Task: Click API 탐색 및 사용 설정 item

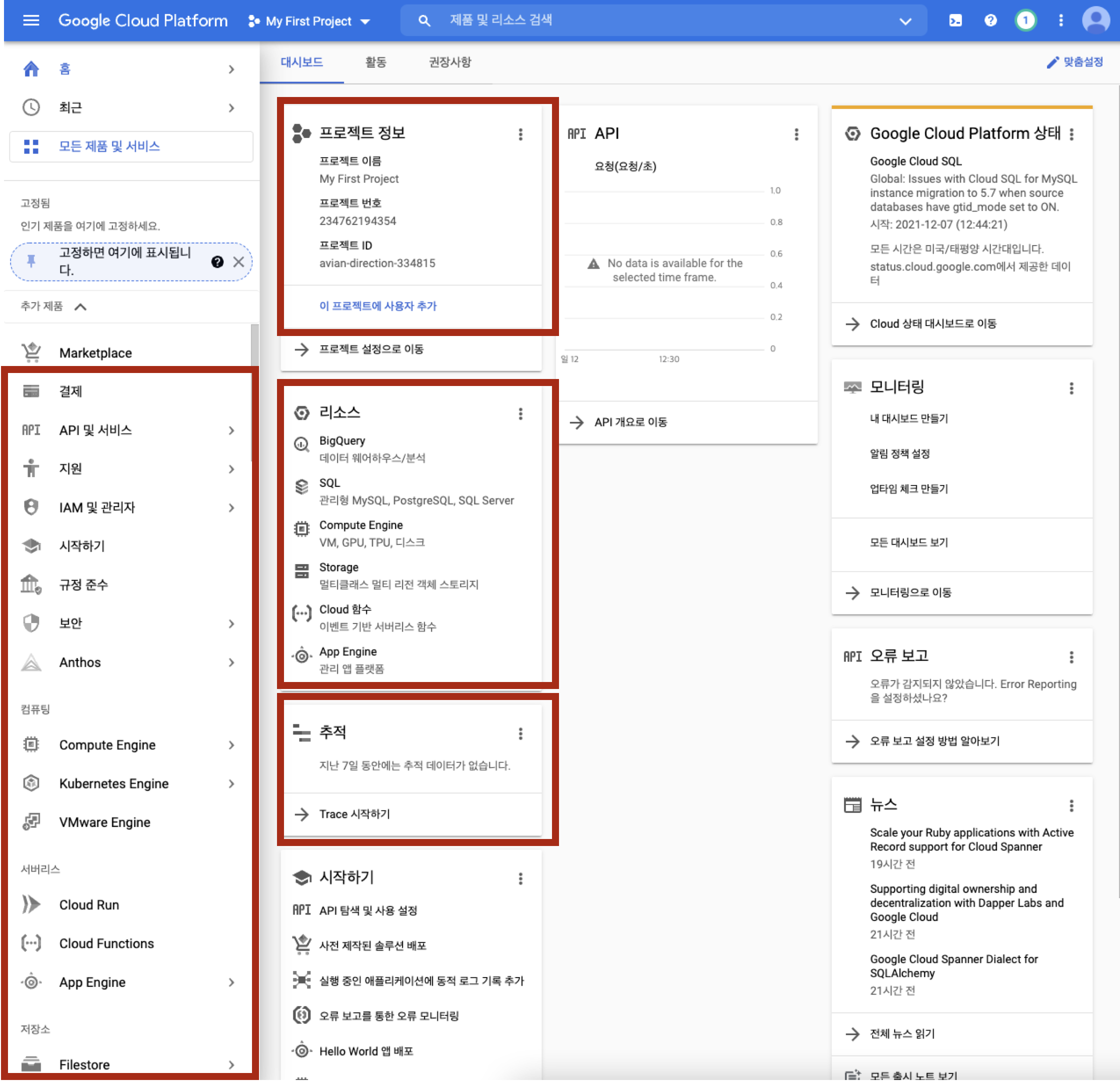Action: (368, 909)
